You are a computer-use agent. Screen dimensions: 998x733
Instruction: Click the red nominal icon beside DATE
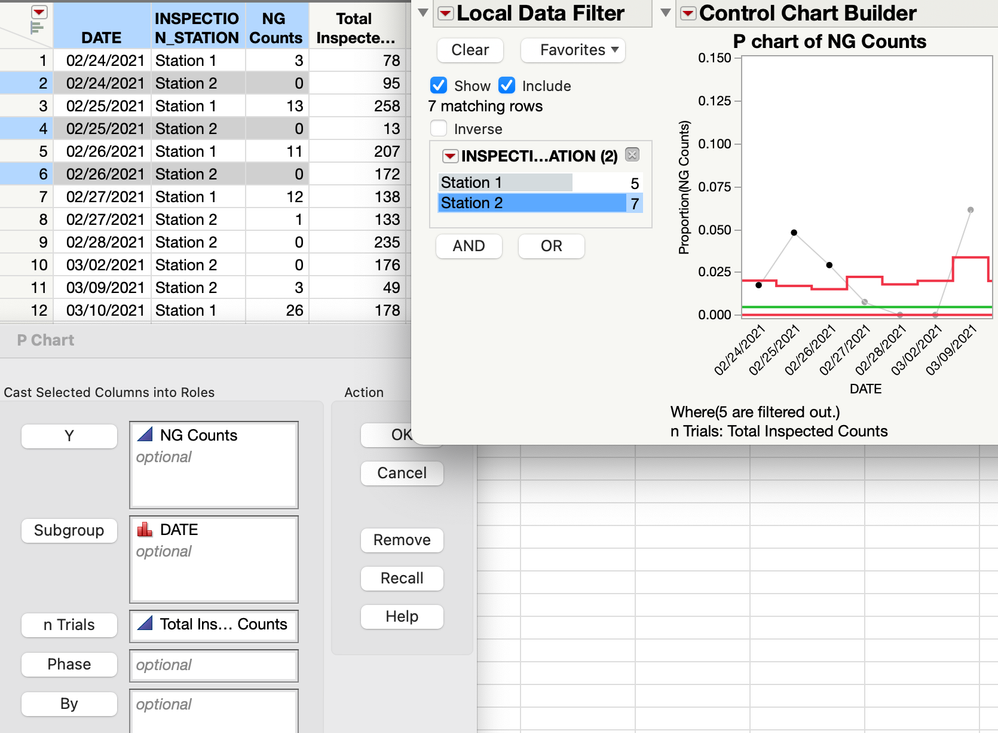coord(144,529)
